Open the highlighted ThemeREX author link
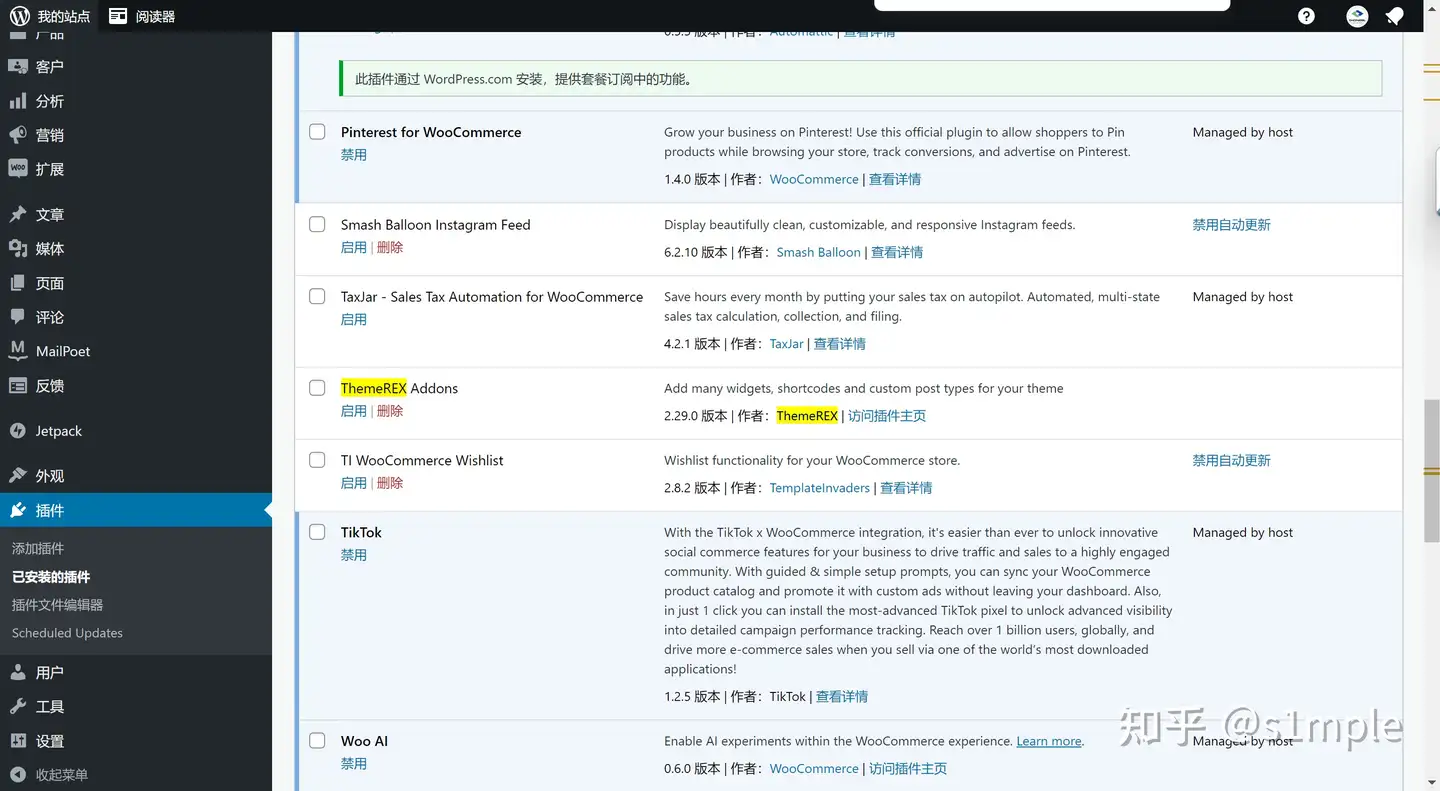 coord(807,416)
